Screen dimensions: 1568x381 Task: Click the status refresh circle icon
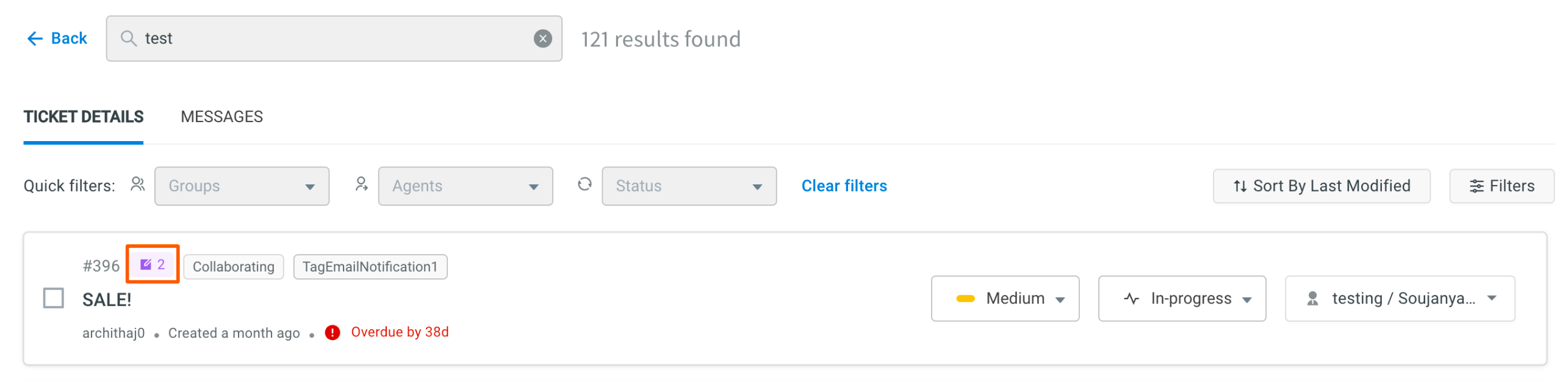coord(584,184)
